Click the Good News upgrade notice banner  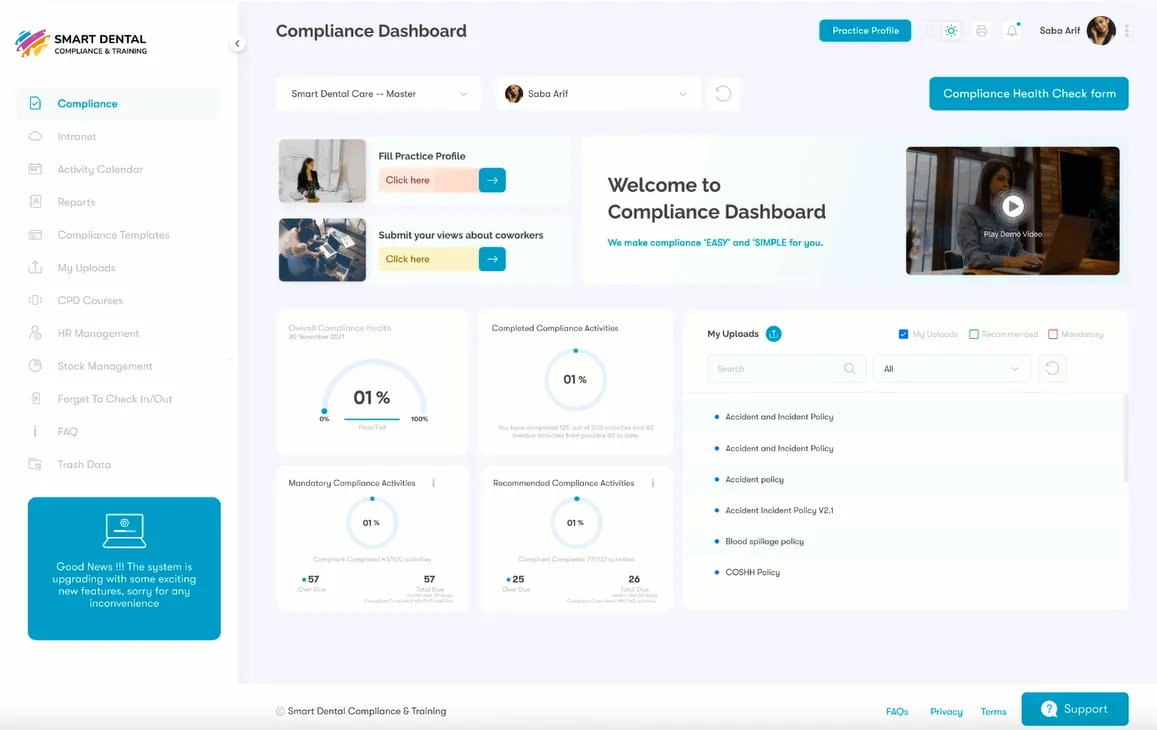coord(124,568)
